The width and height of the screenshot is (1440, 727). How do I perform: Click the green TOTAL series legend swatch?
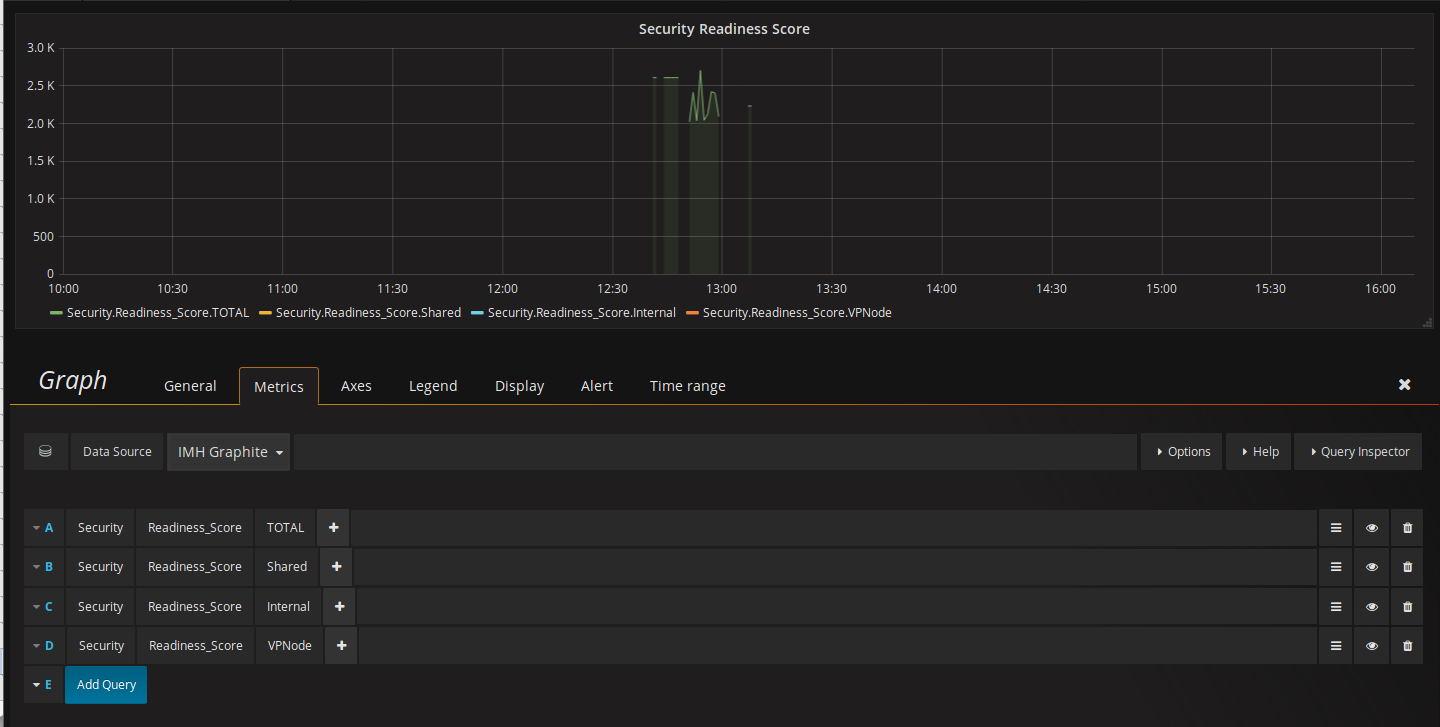(x=56, y=313)
